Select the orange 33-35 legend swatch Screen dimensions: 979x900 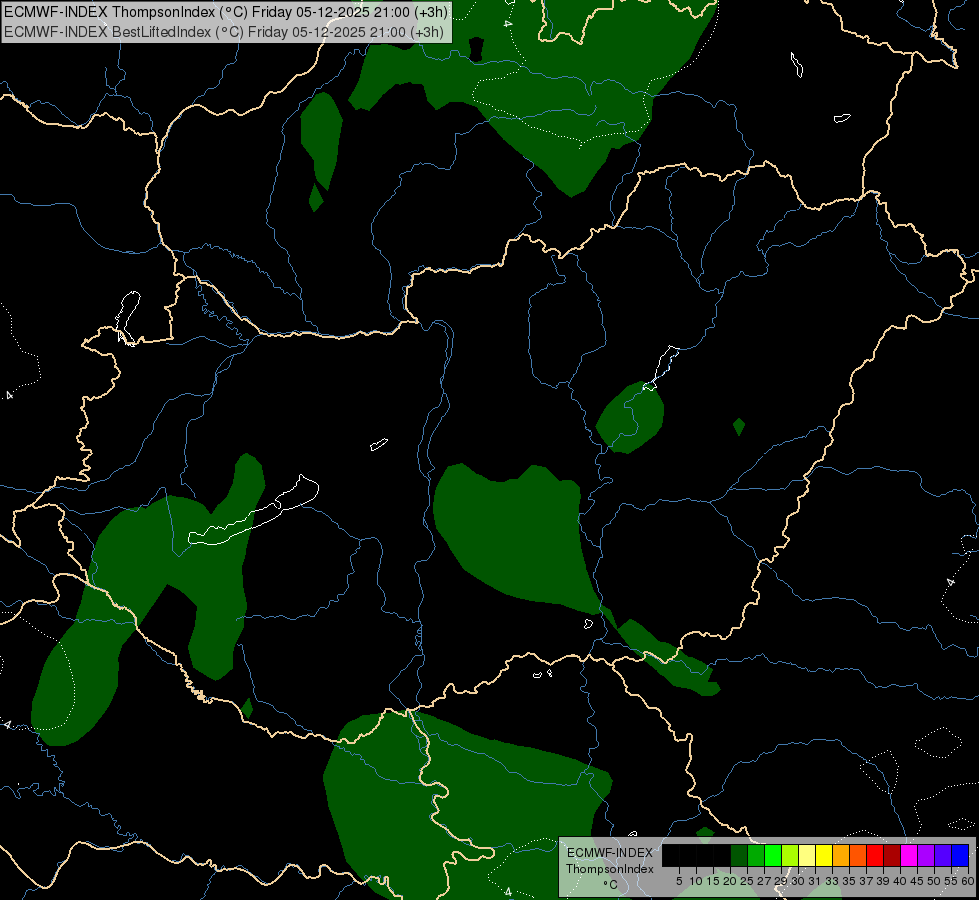point(841,856)
